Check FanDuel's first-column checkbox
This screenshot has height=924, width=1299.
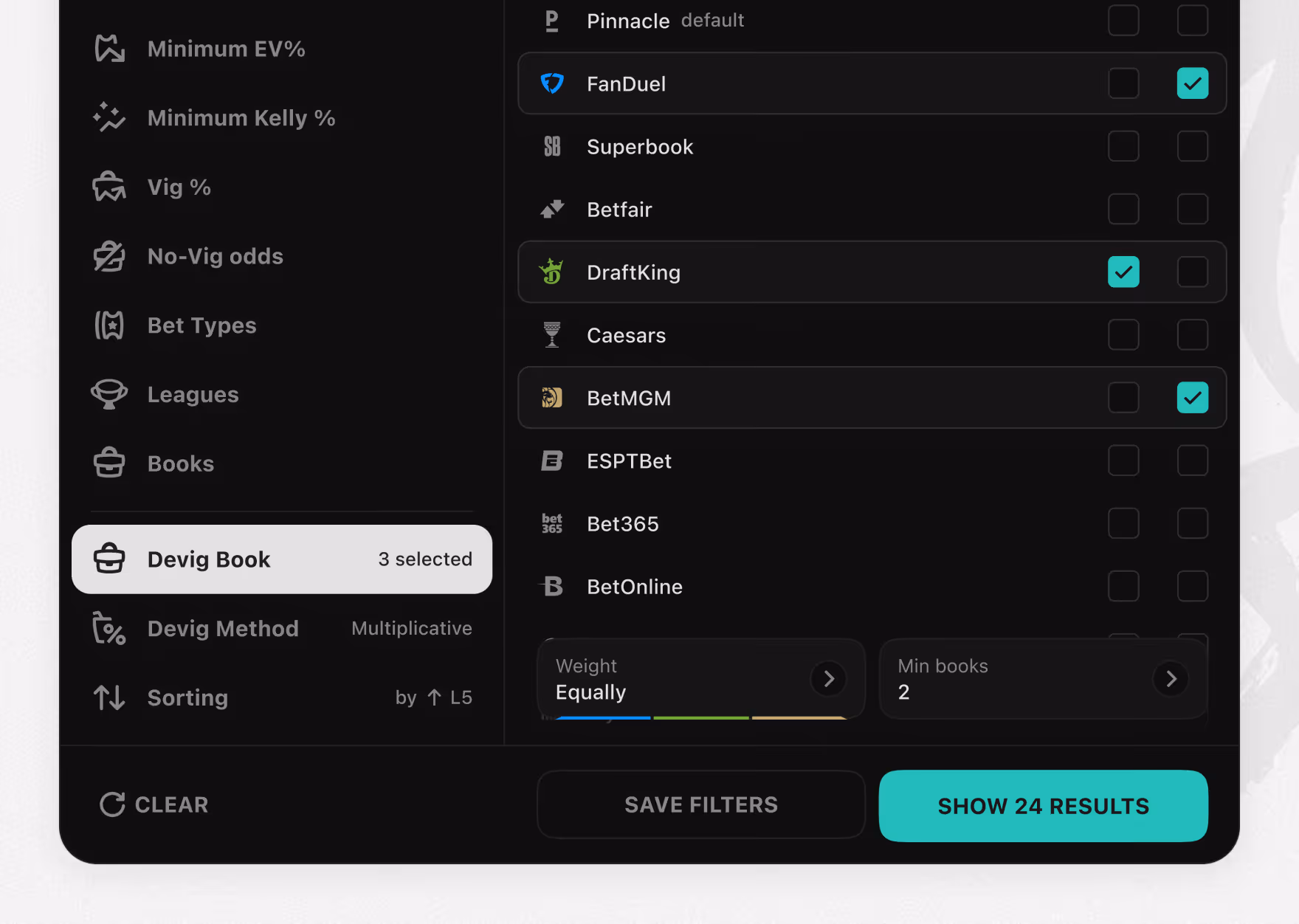pos(1123,83)
